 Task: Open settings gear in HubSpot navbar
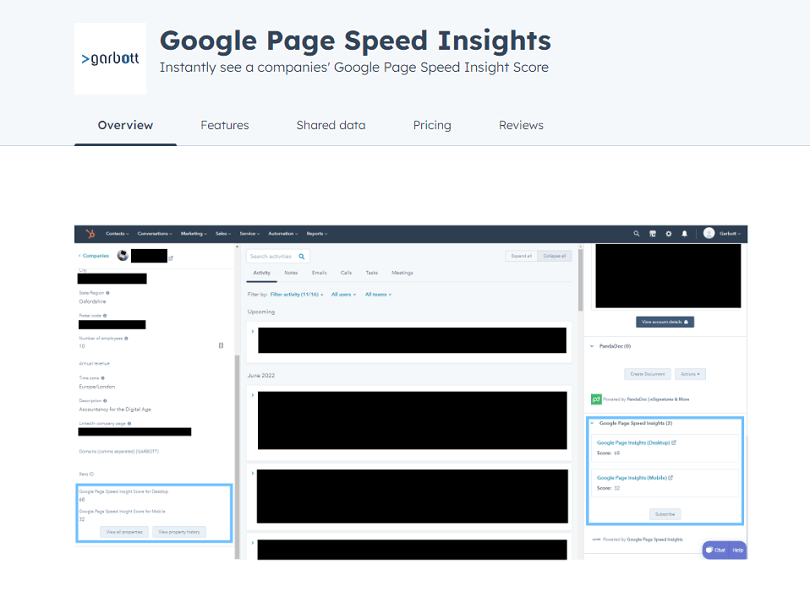(668, 233)
